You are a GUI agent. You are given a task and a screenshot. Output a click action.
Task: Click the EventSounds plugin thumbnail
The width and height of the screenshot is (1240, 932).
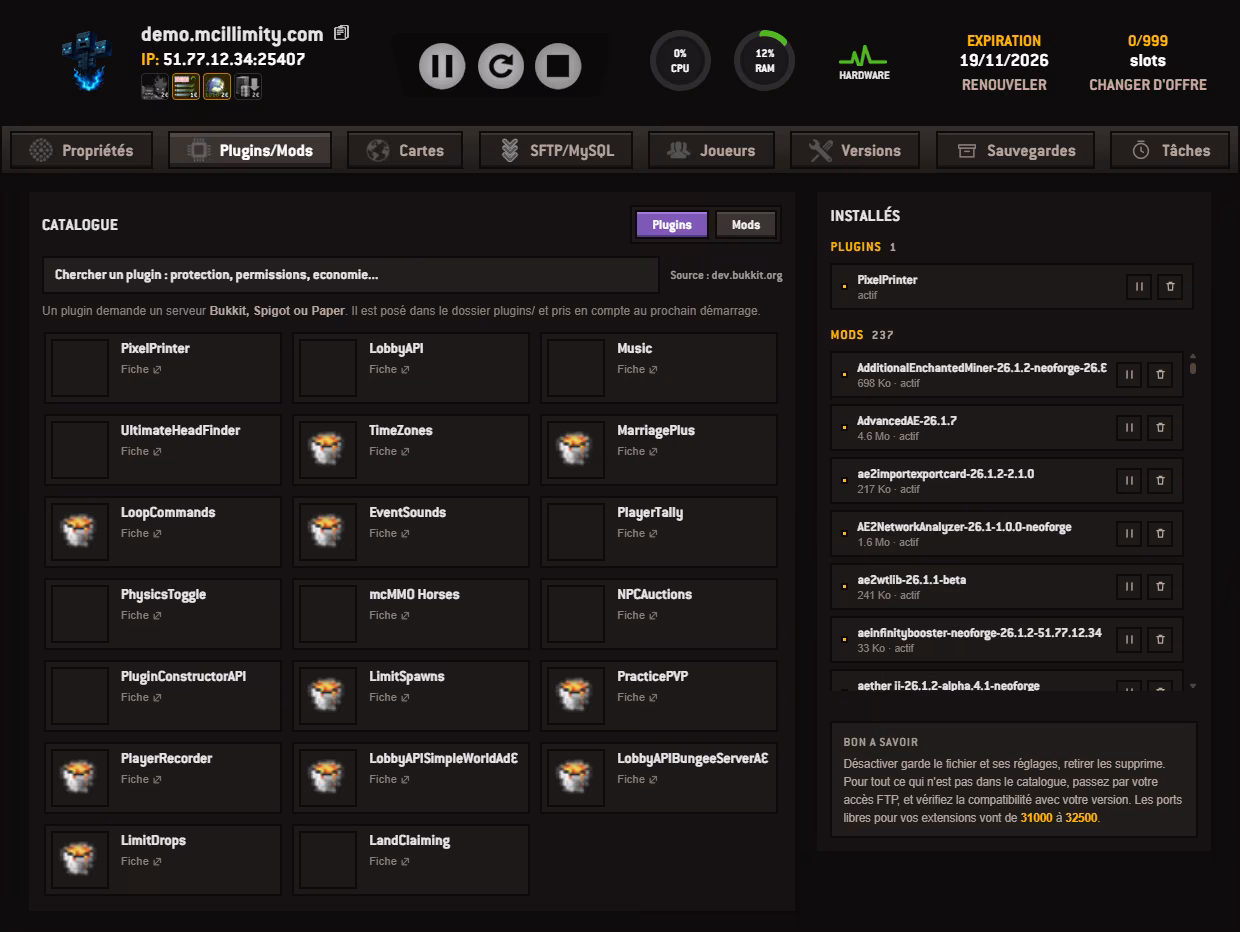328,532
